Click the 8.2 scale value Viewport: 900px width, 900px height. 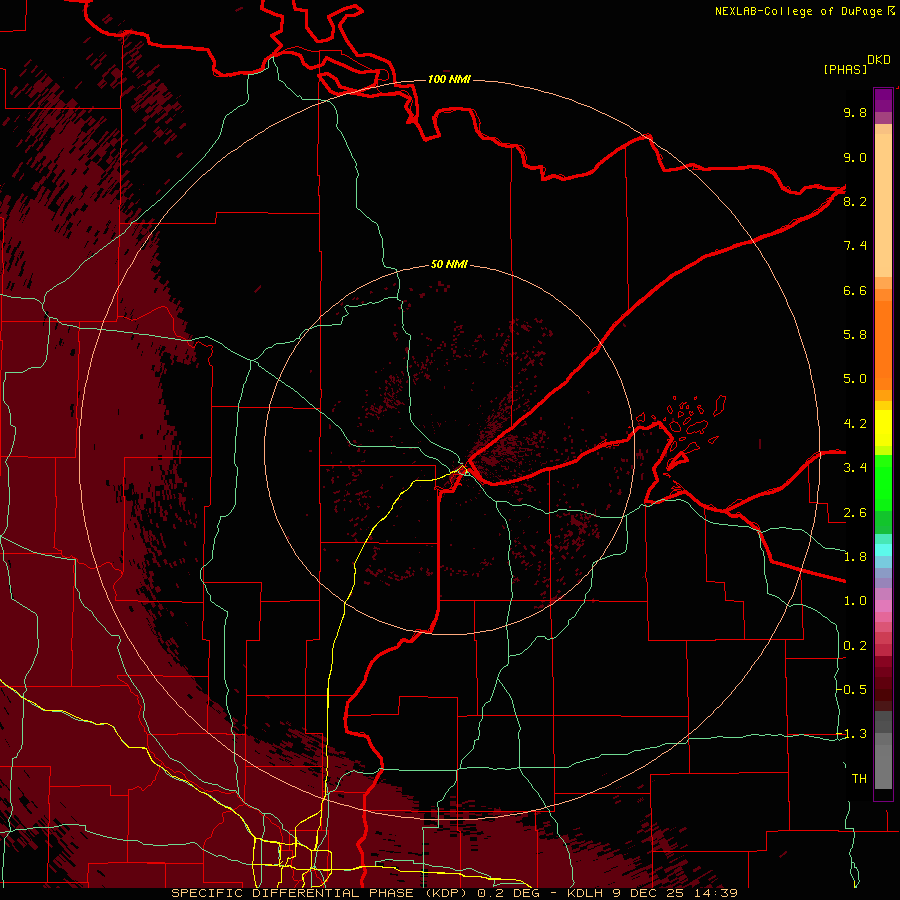(x=855, y=201)
